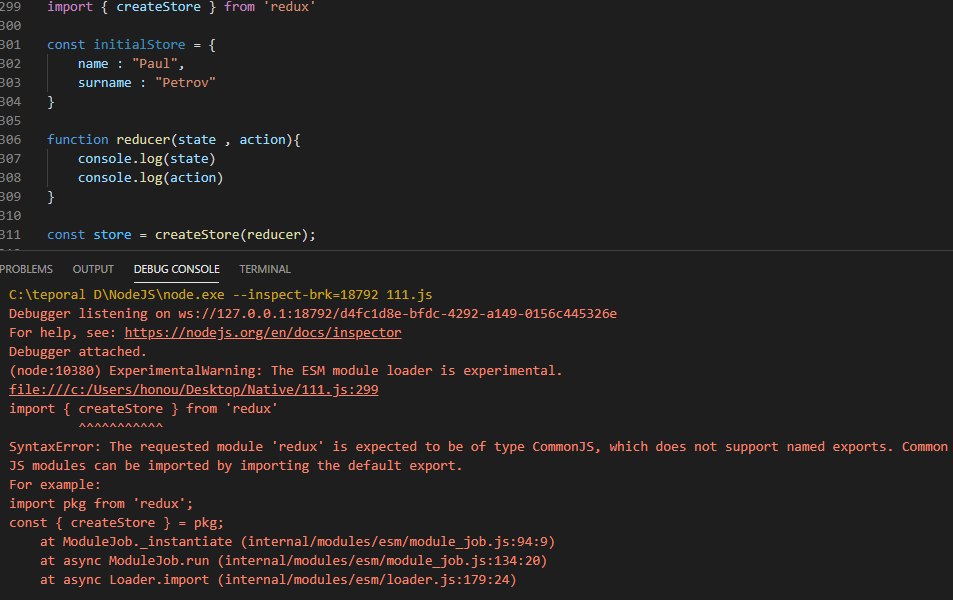Switch to the OUTPUT tab
Screen dimensions: 953x600
pyautogui.click(x=93, y=269)
